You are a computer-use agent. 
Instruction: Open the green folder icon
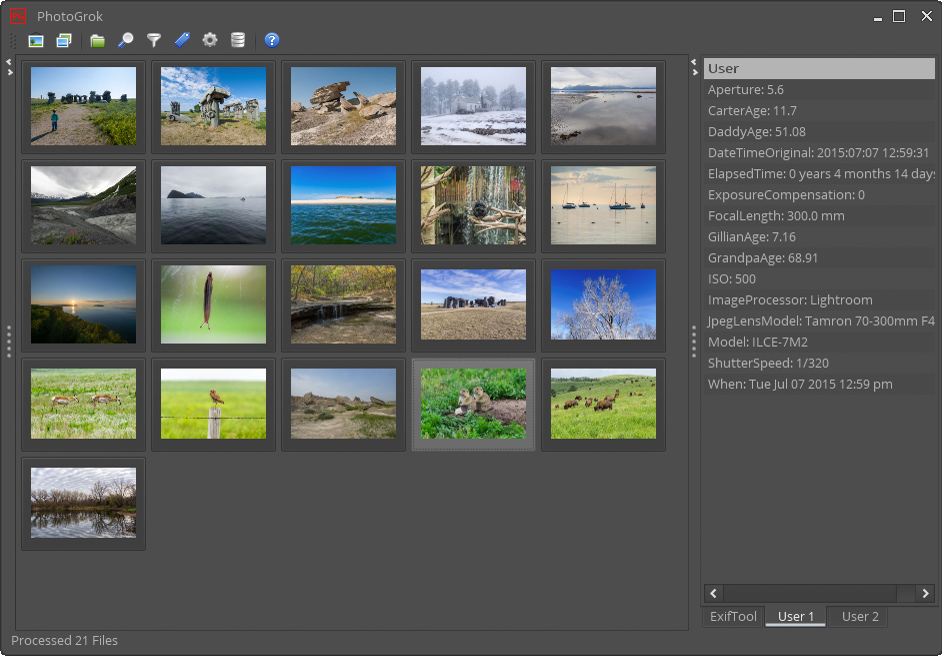tap(97, 40)
